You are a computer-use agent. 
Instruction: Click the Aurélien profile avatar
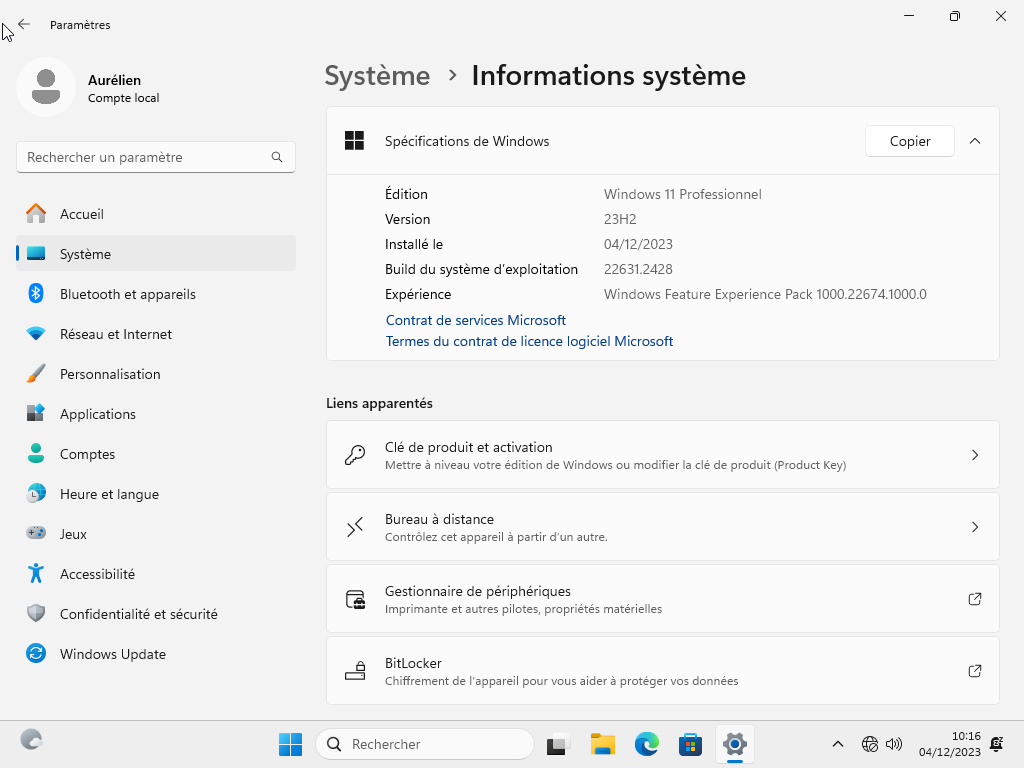pyautogui.click(x=46, y=87)
